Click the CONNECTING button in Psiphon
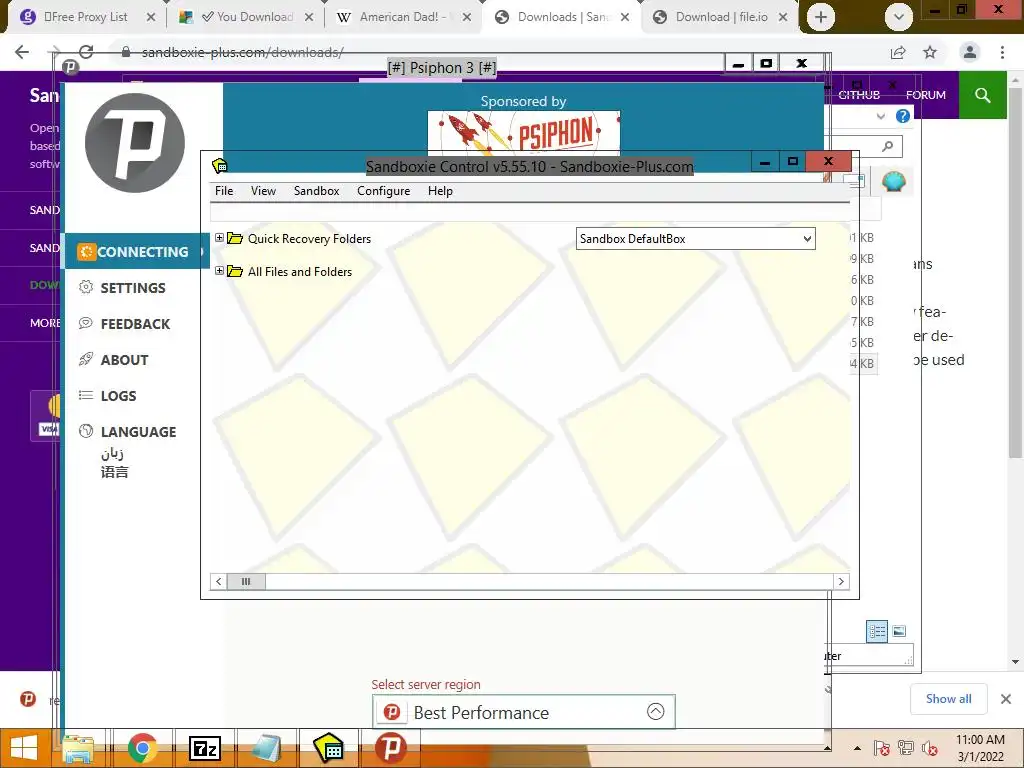Screen dimensions: 1024x768 pos(136,251)
